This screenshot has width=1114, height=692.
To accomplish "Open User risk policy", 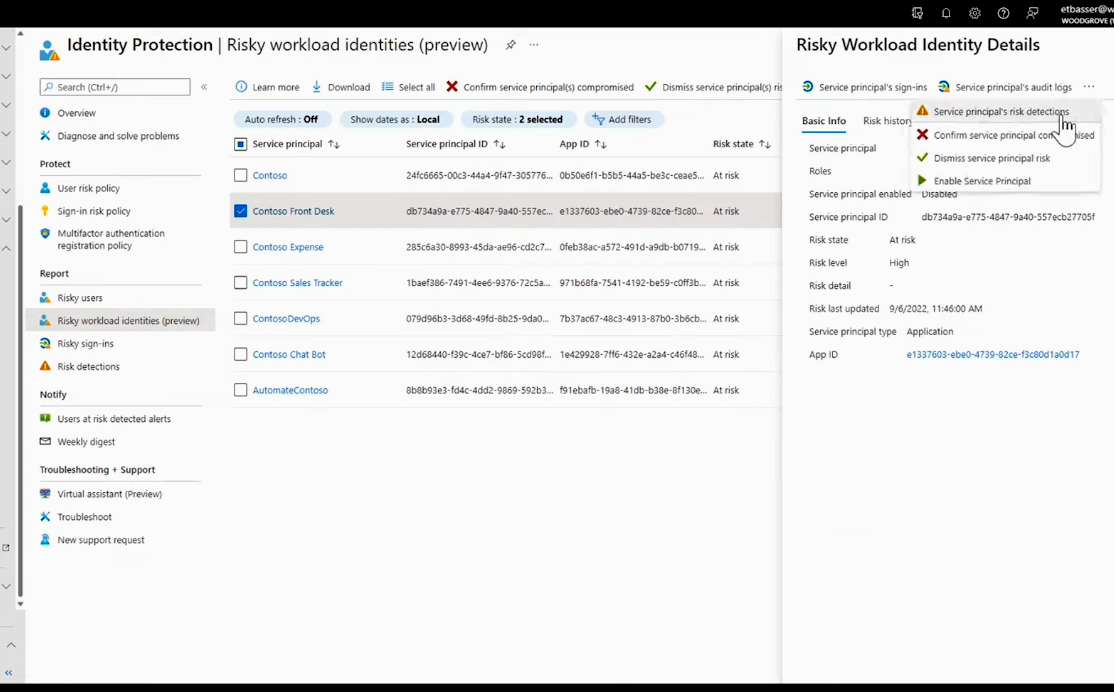I will click(88, 188).
